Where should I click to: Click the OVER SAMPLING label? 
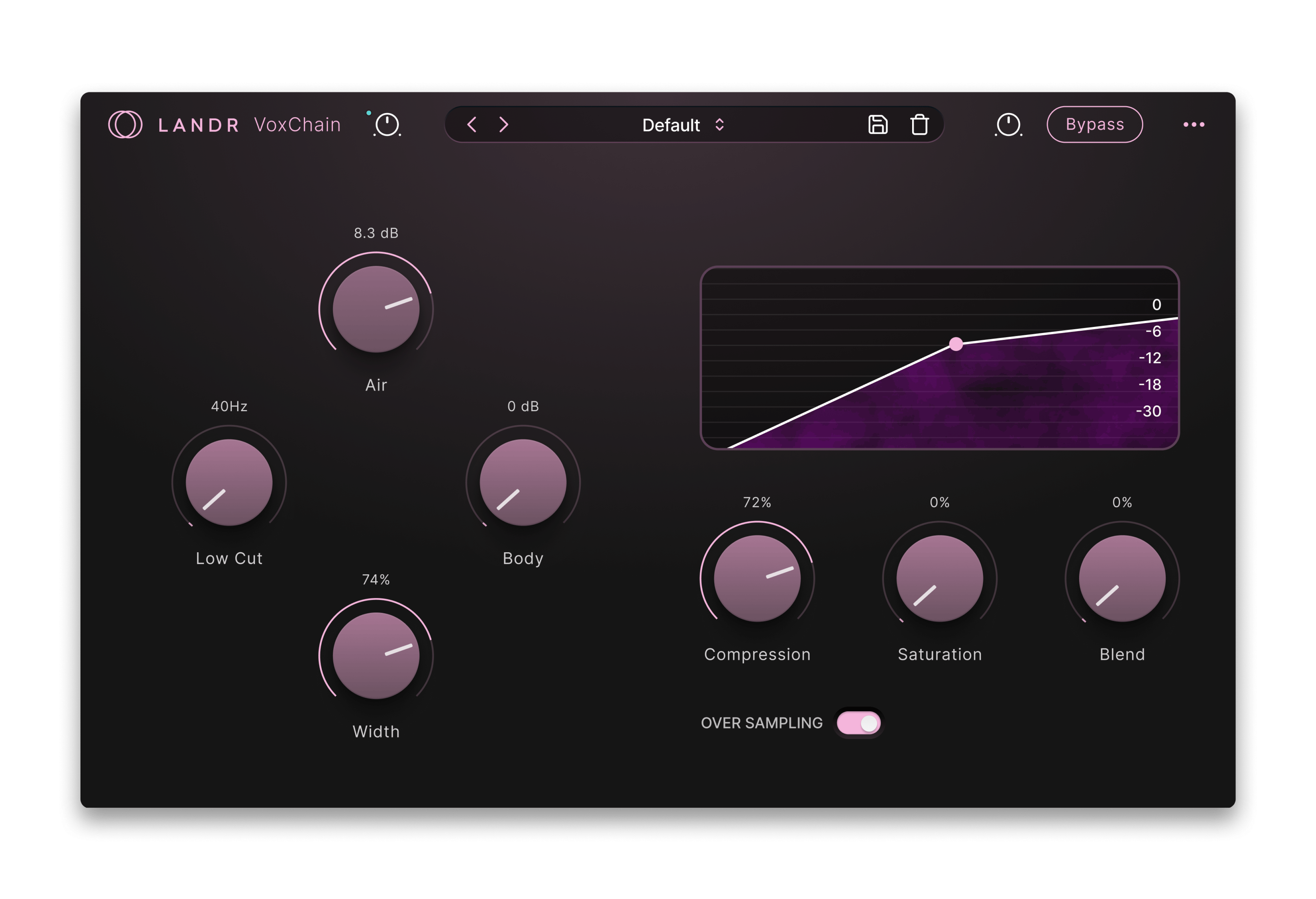(x=762, y=722)
